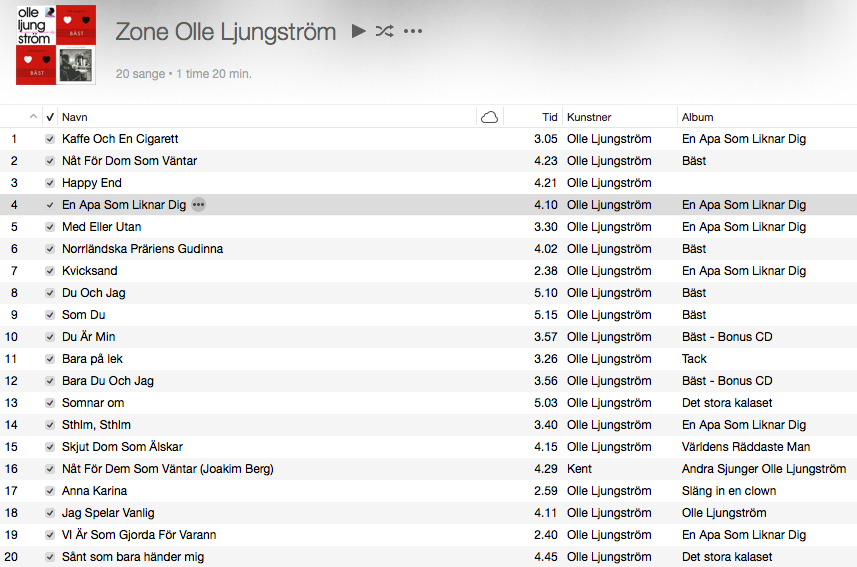The width and height of the screenshot is (857, 567).
Task: Toggle the Sthlm, Sthlm checkbox
Action: (50, 425)
